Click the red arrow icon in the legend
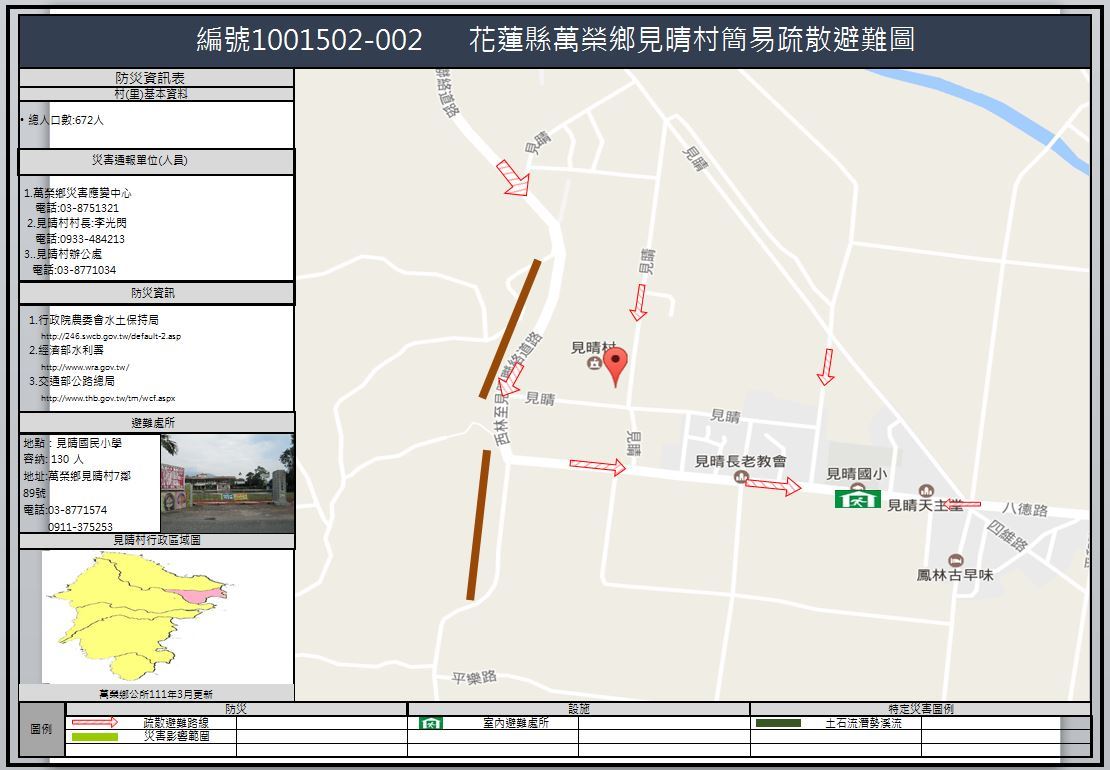1110x770 pixels. point(95,722)
